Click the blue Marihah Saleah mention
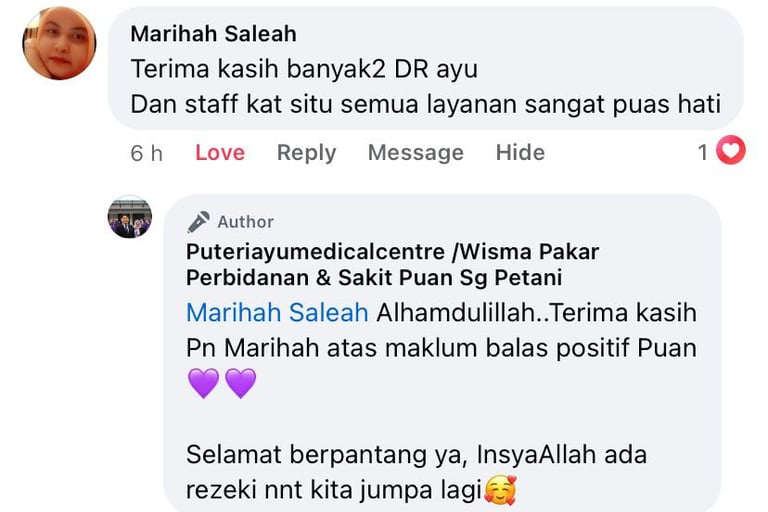Viewport: 768px width, 512px height. 277,313
